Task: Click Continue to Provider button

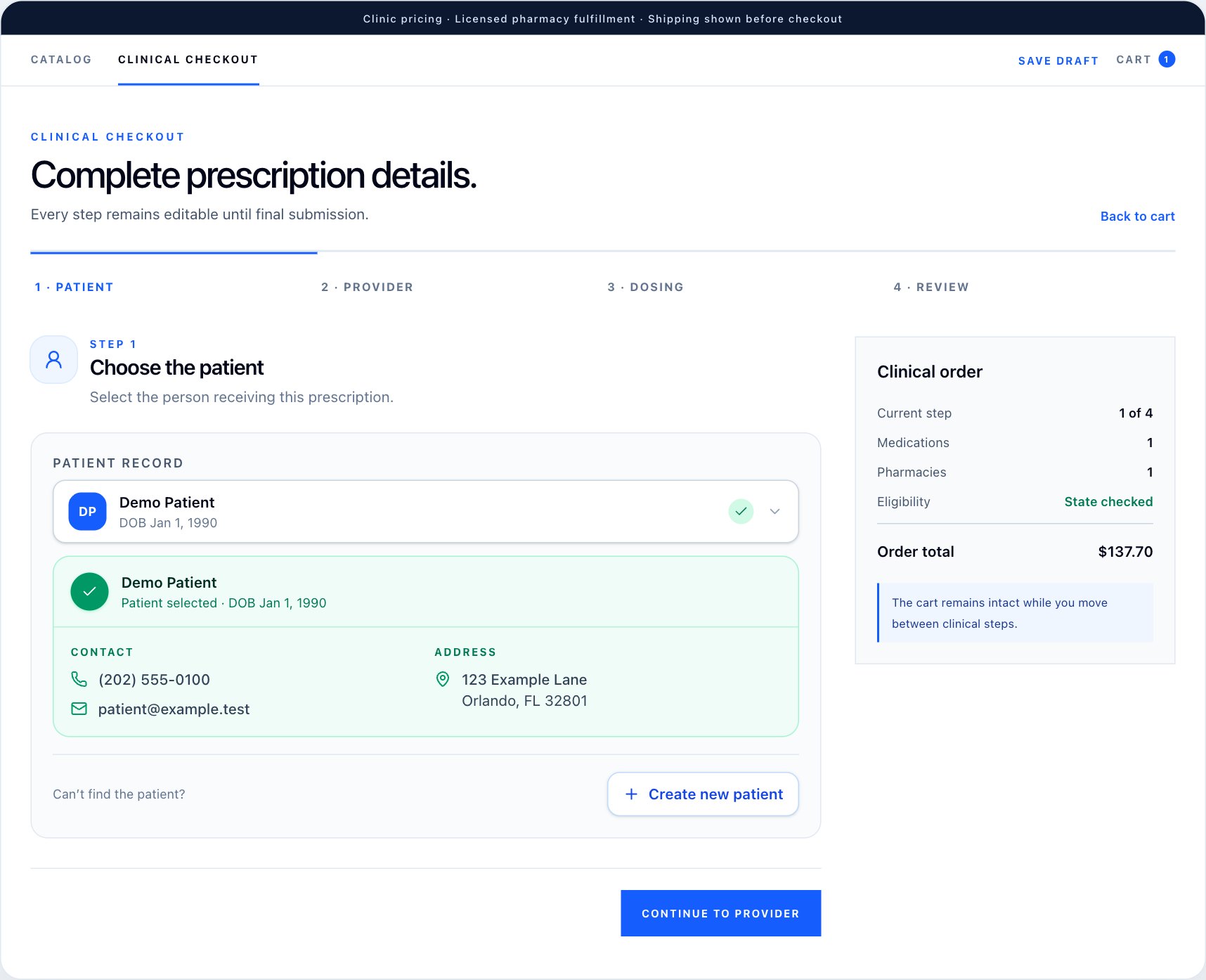Action: 720,913
